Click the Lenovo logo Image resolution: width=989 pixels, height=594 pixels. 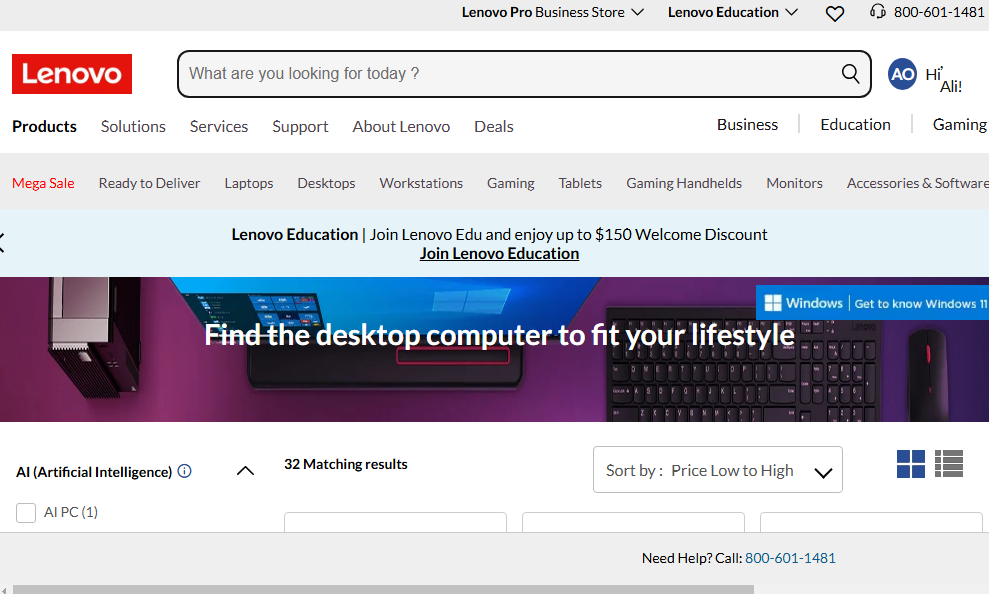[72, 74]
